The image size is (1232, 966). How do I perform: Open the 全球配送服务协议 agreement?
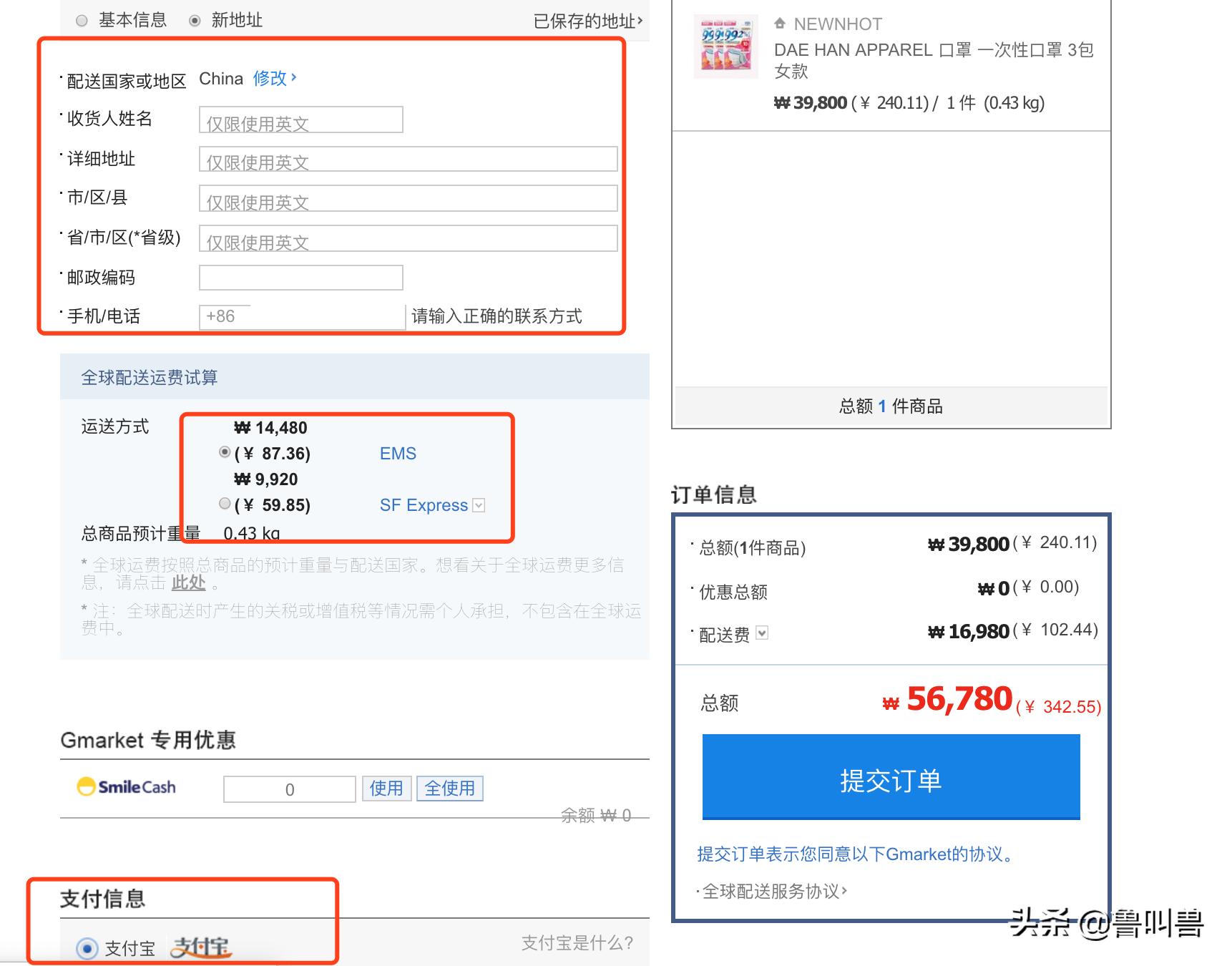coord(772,889)
